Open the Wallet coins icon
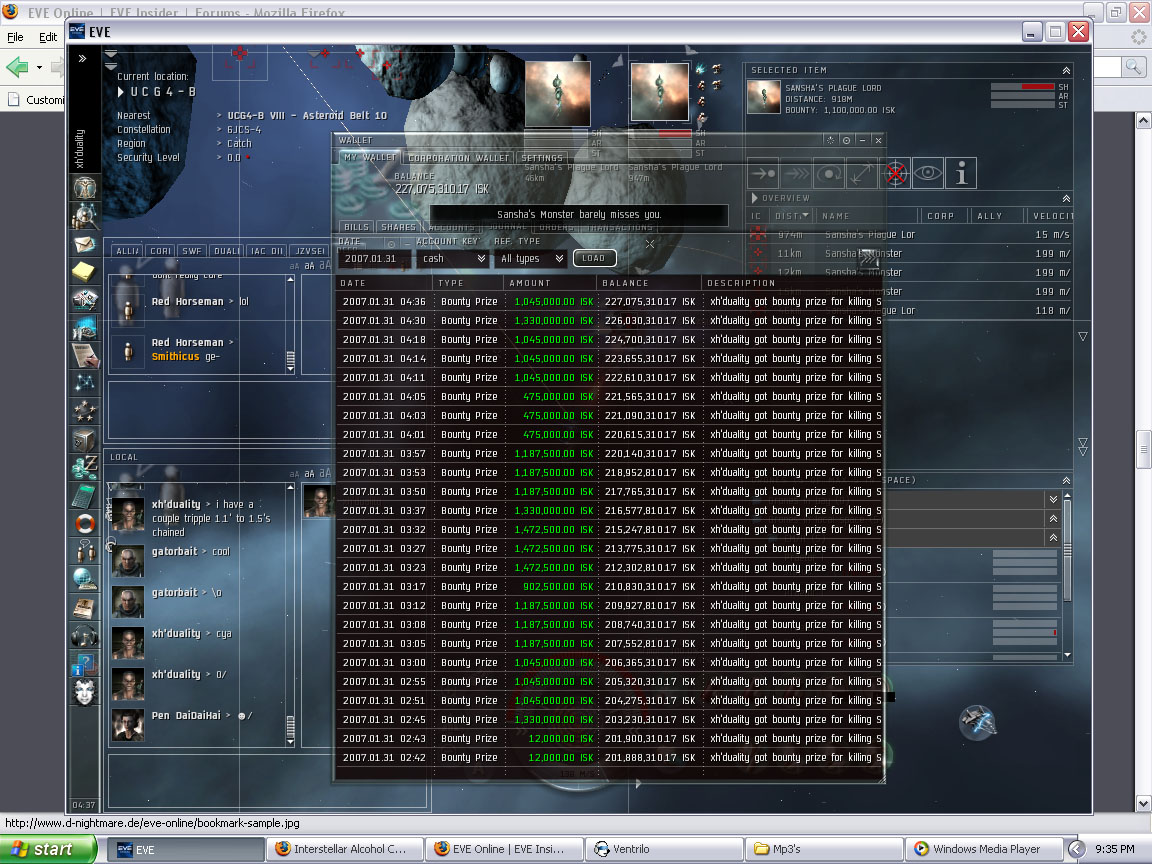 84,467
